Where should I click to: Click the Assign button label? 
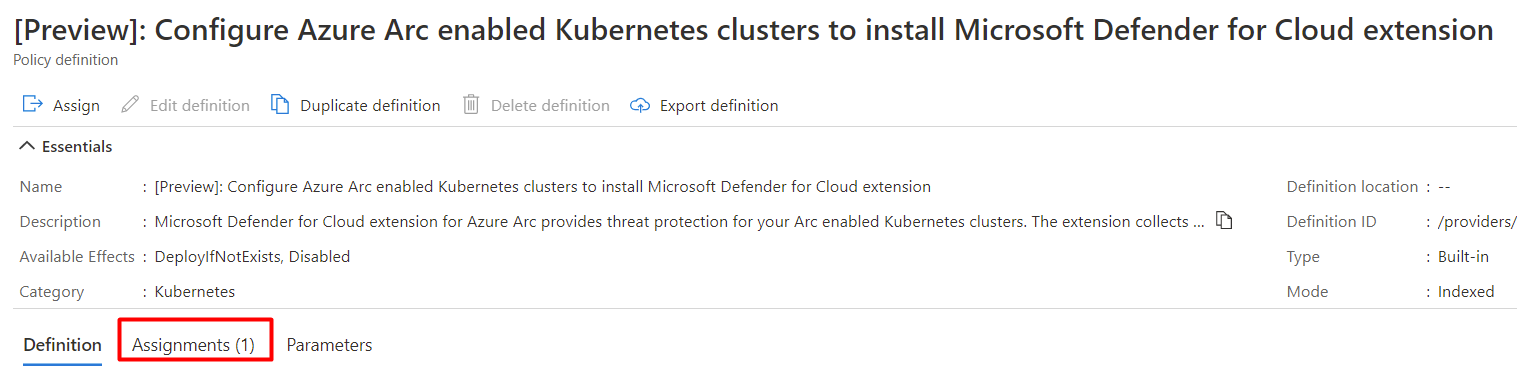click(76, 105)
